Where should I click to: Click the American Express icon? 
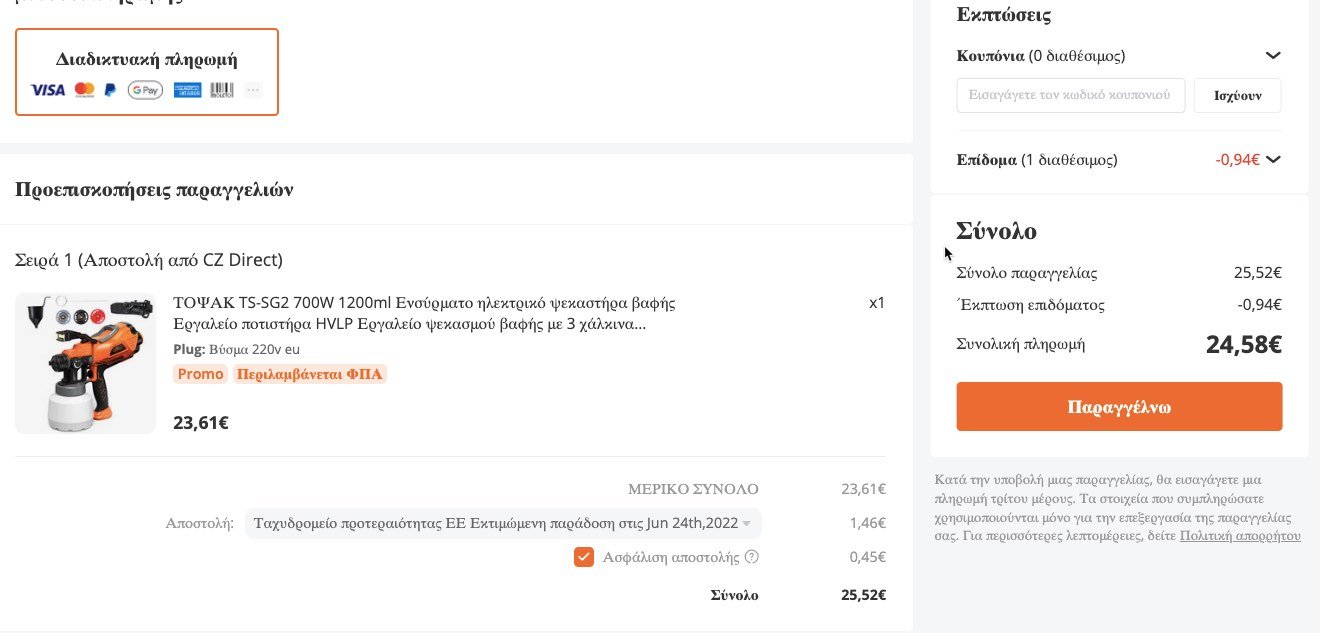(187, 90)
